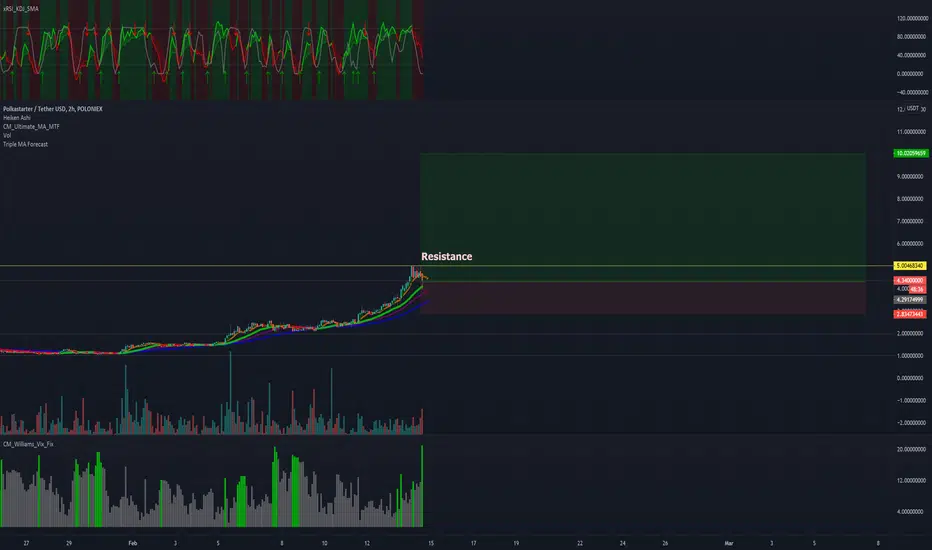Click the 15 date on time axis
This screenshot has width=932, height=550.
click(431, 543)
